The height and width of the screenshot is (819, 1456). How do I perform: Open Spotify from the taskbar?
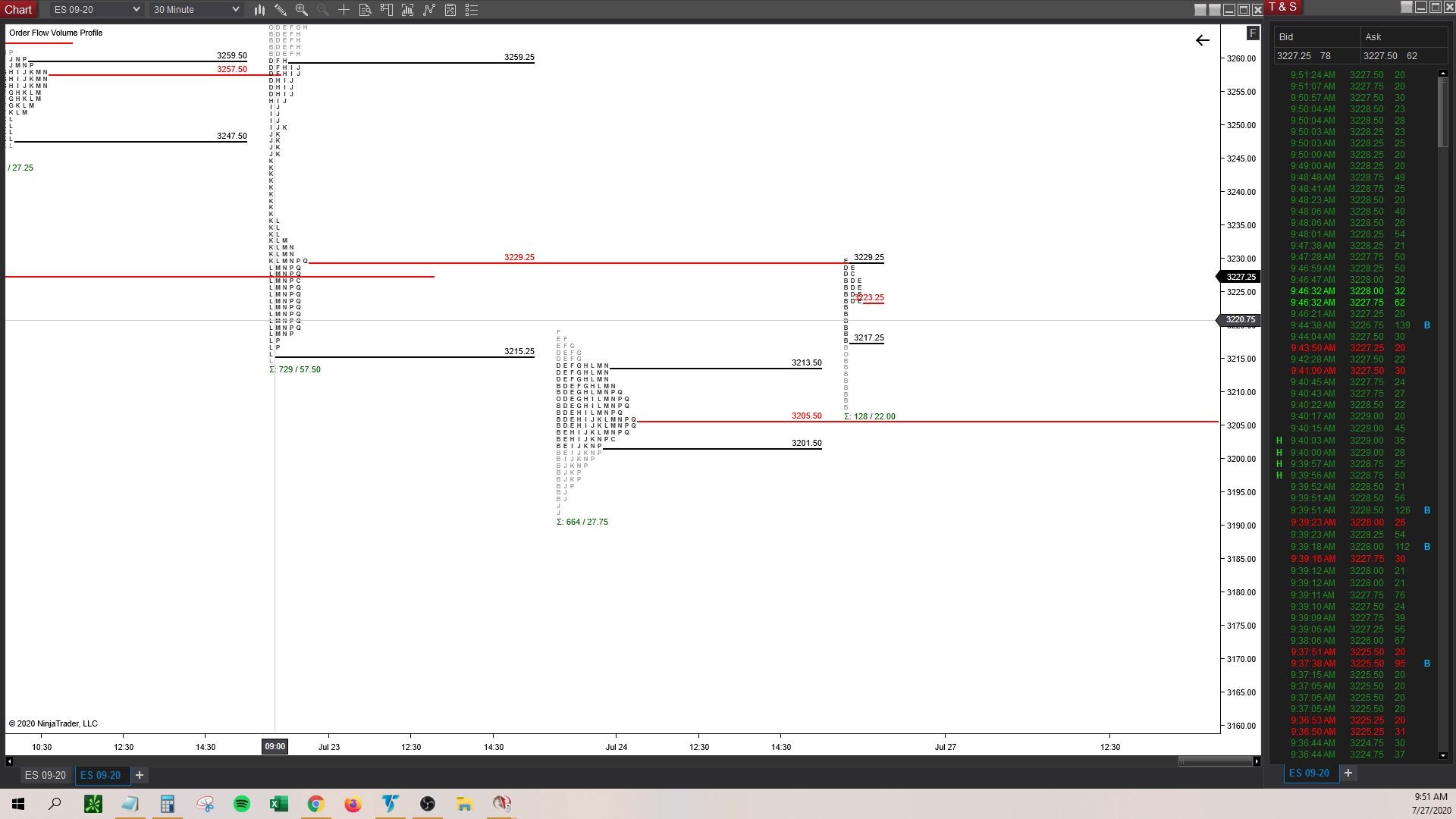tap(242, 804)
